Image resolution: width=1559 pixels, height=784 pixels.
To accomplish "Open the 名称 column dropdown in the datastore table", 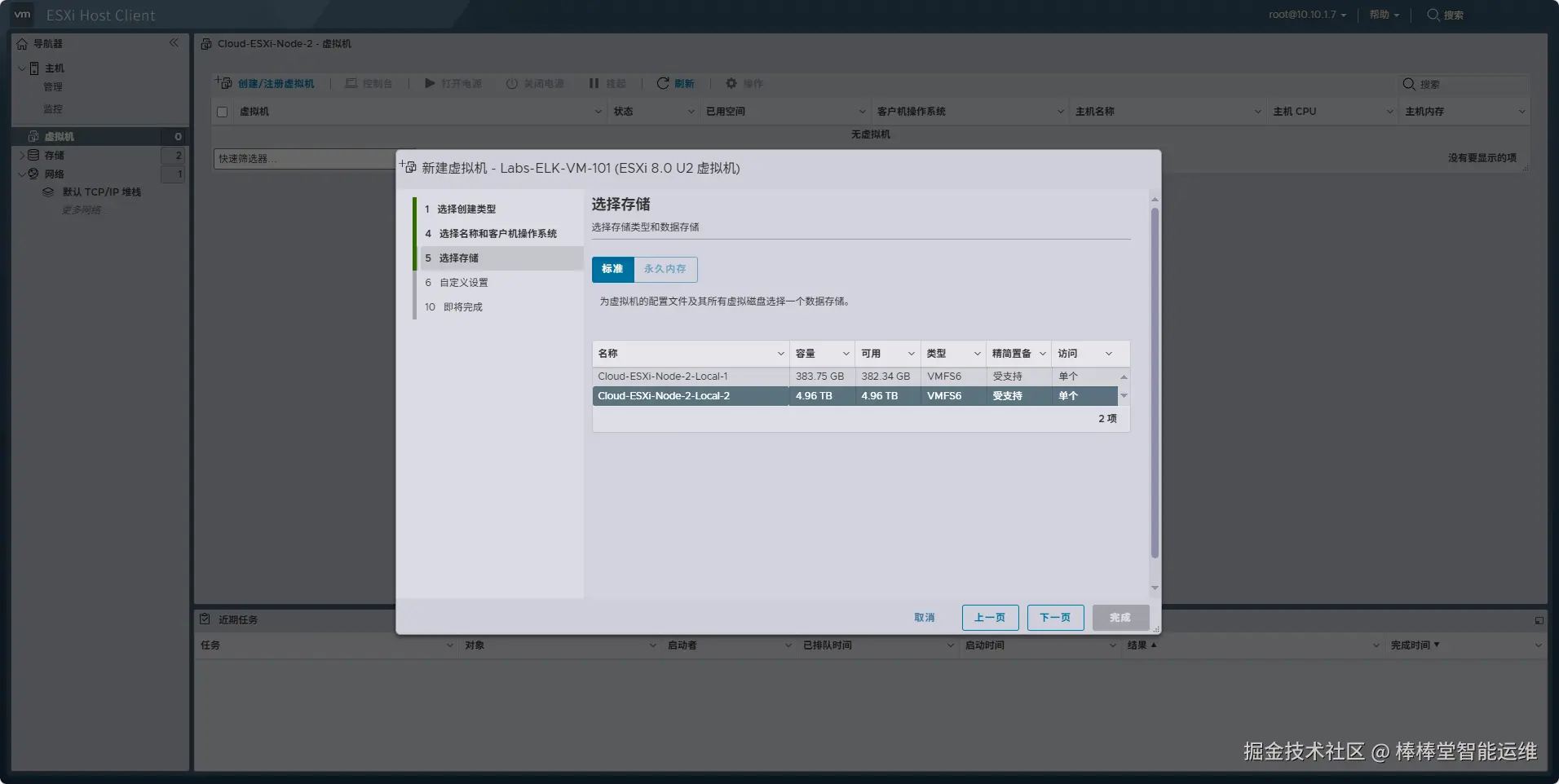I will [x=780, y=354].
